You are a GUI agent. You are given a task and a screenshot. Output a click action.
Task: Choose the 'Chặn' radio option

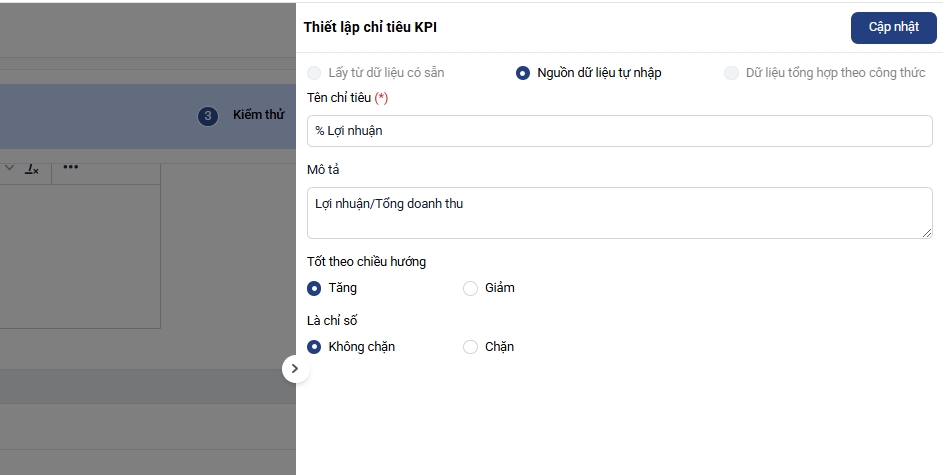click(x=471, y=347)
